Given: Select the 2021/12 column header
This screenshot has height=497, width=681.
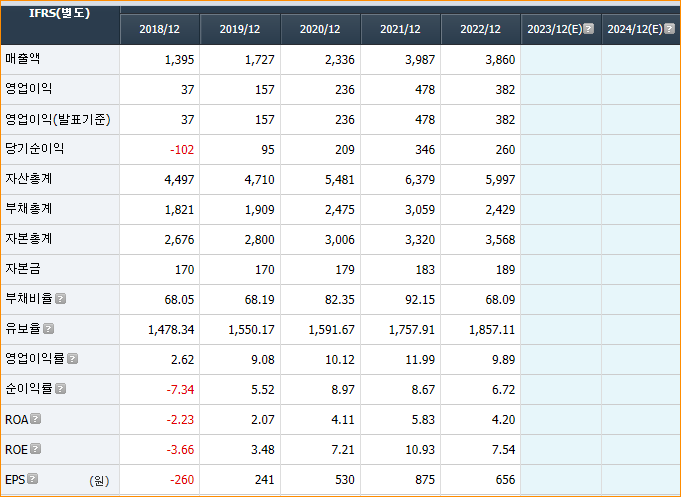Looking at the screenshot, I should pos(400,29).
